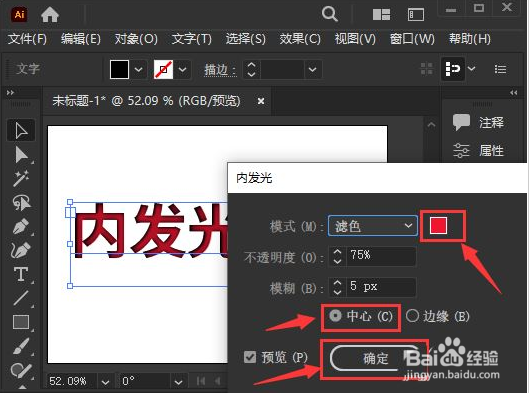Image resolution: width=529 pixels, height=393 pixels.
Task: Click the stroke none color swatch
Action: pyautogui.click(x=163, y=69)
